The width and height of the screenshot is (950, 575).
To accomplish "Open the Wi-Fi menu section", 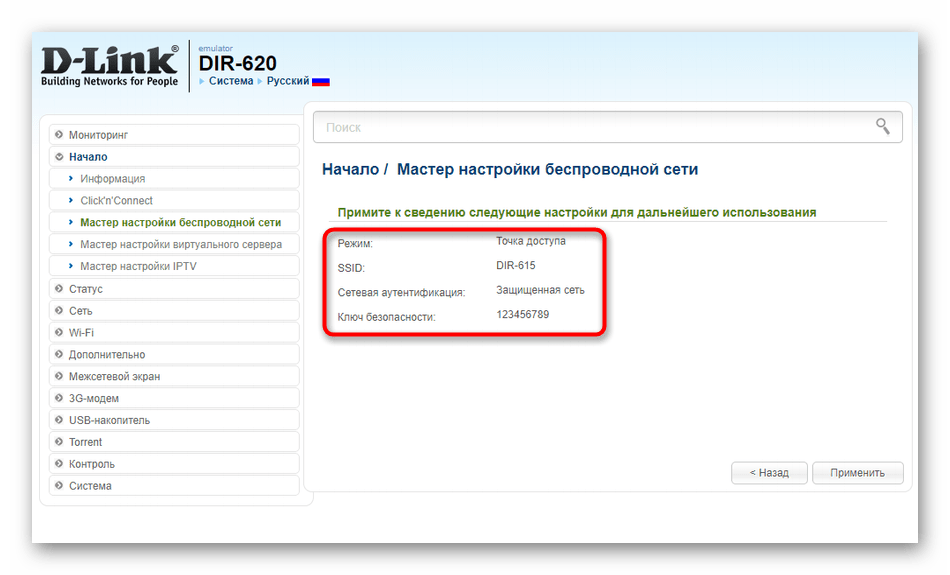I will [x=81, y=333].
